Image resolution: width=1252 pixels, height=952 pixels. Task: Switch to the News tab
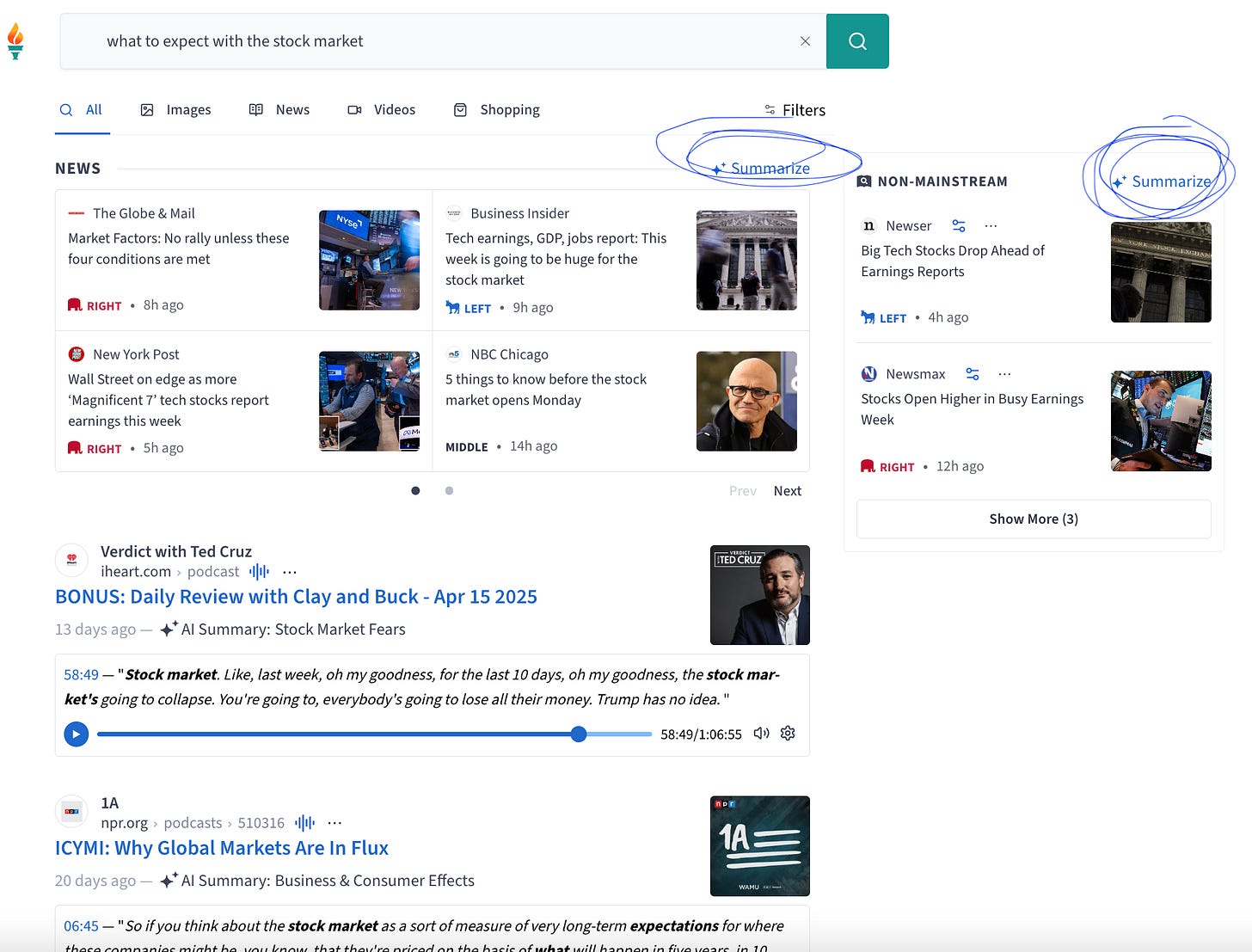[x=279, y=110]
